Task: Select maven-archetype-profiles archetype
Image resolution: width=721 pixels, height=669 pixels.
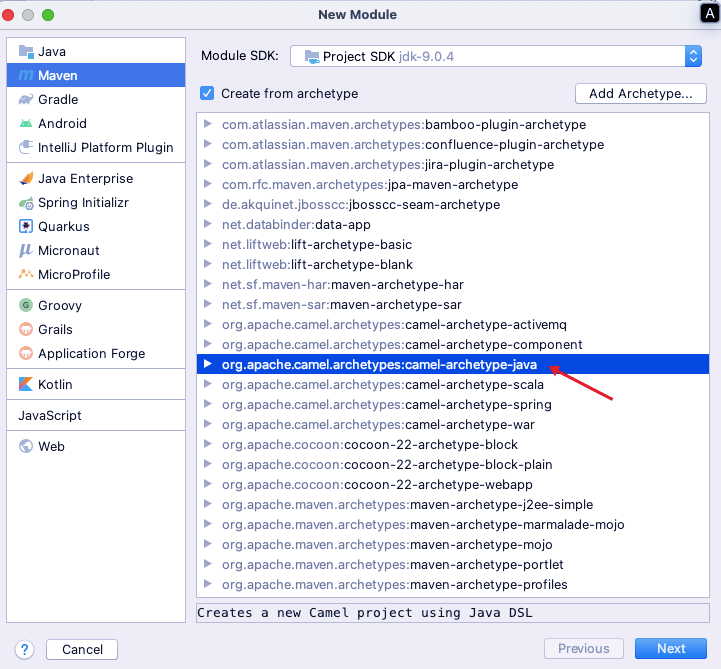Action: tap(453, 584)
